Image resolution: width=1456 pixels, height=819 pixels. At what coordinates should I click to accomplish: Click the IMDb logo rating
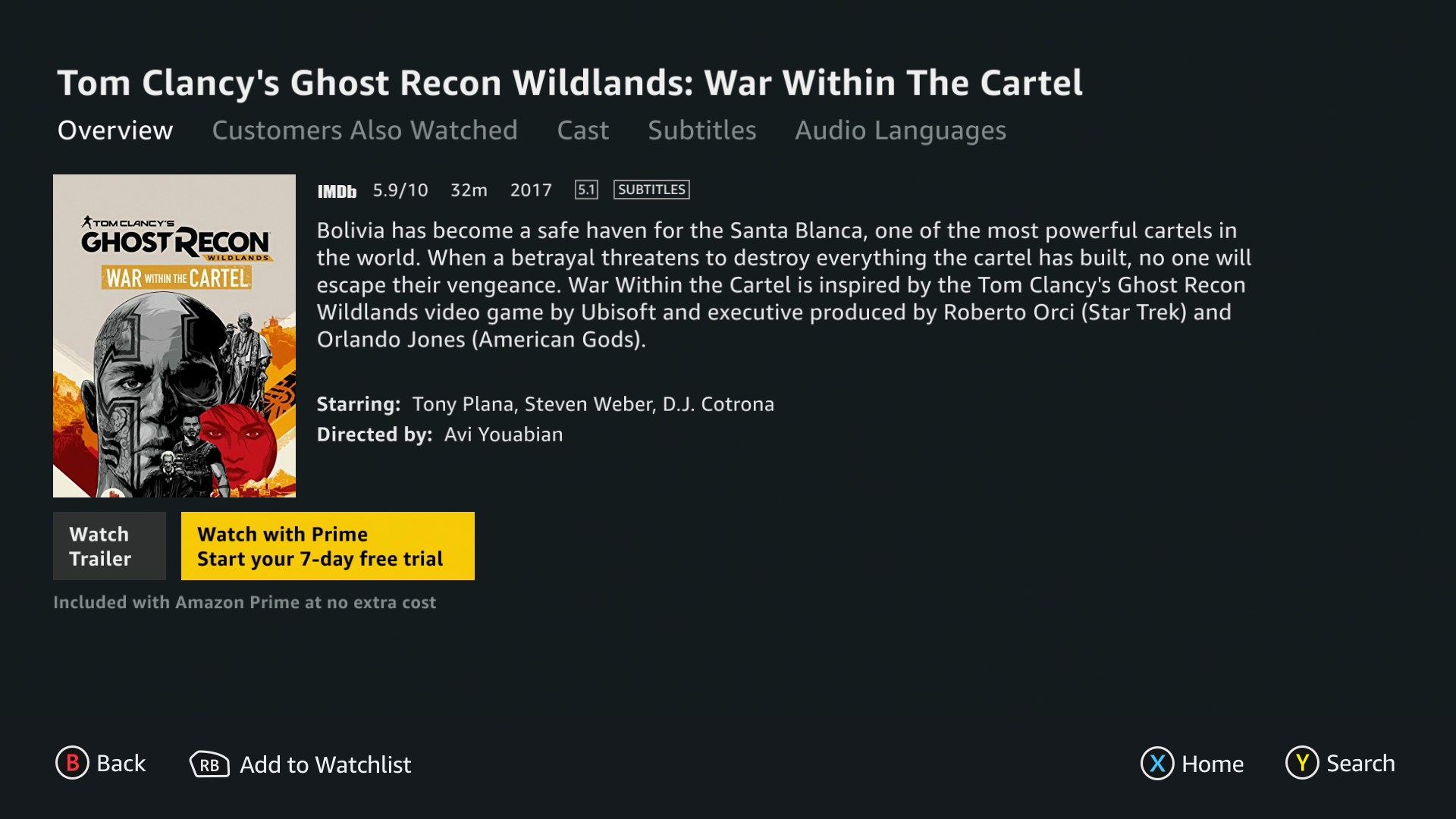337,191
